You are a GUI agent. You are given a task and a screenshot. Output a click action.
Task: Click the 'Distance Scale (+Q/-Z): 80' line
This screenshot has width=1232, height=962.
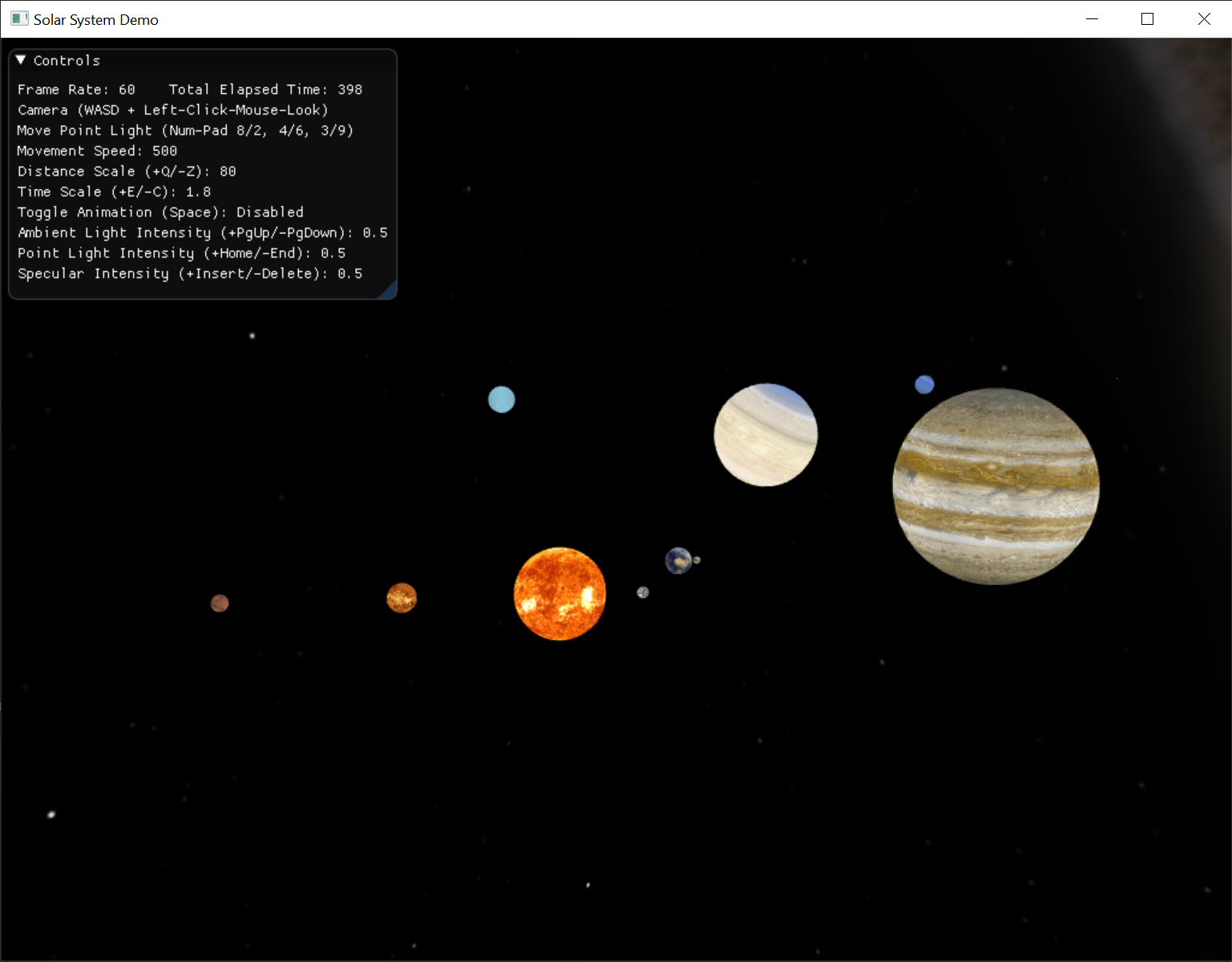[x=127, y=172]
